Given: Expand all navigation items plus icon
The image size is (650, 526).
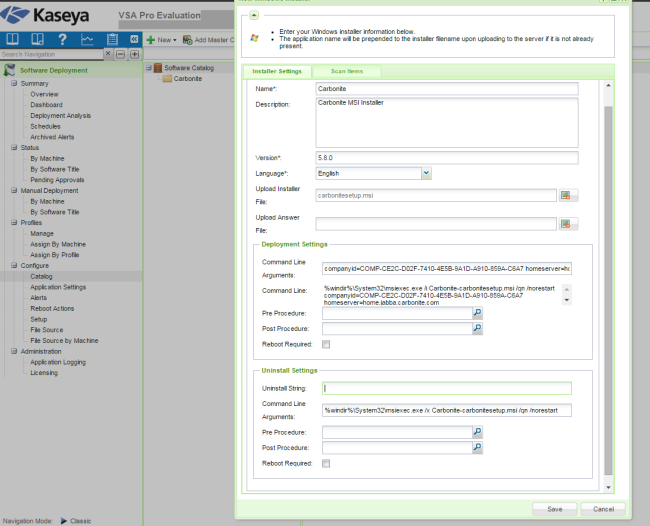Looking at the screenshot, I should point(134,54).
